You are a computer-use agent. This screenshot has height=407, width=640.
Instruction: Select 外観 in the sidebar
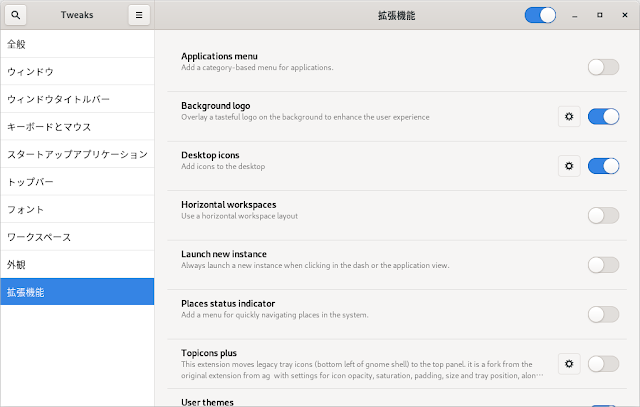point(77,265)
